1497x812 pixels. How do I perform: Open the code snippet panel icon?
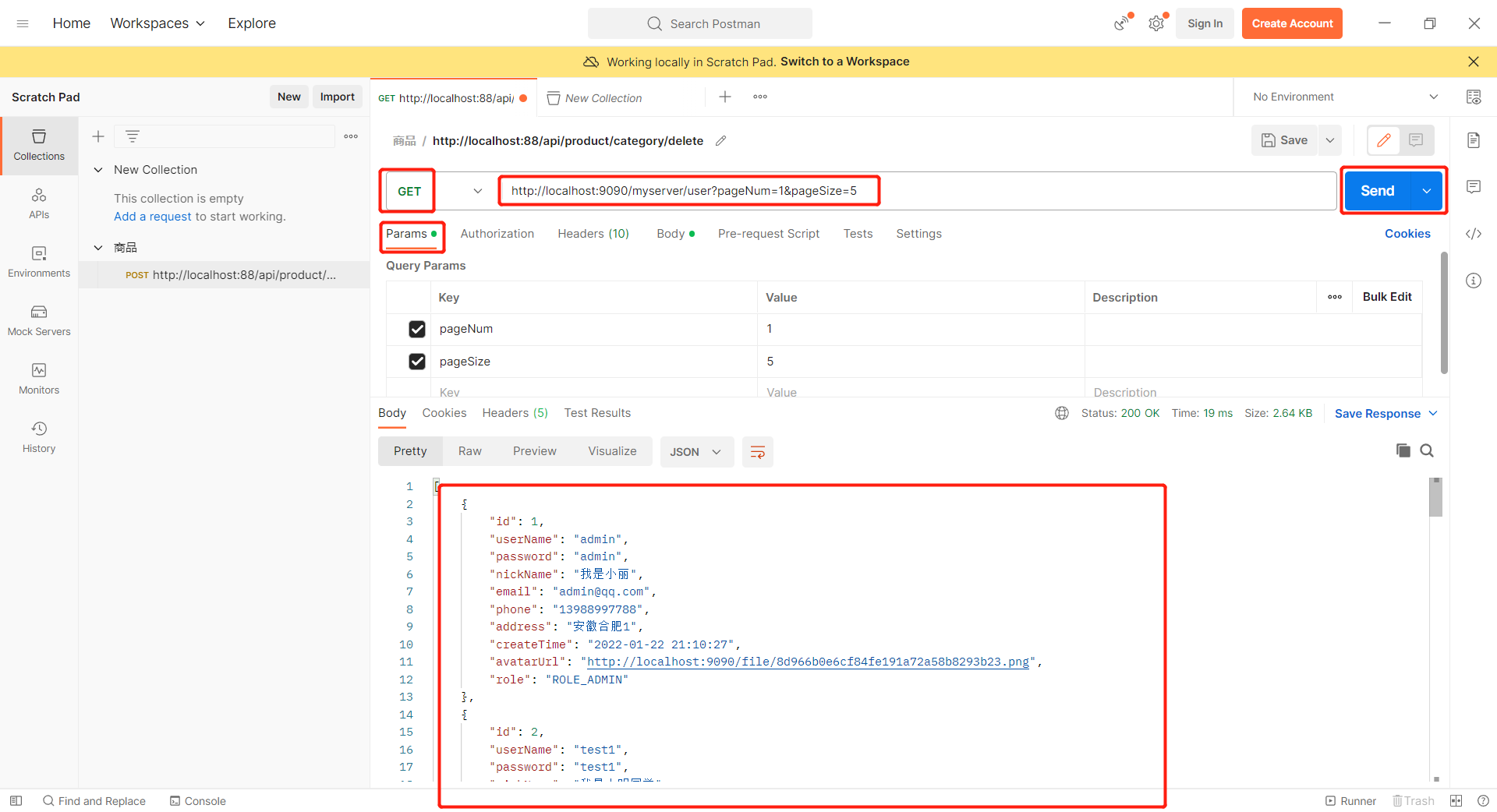(1473, 234)
